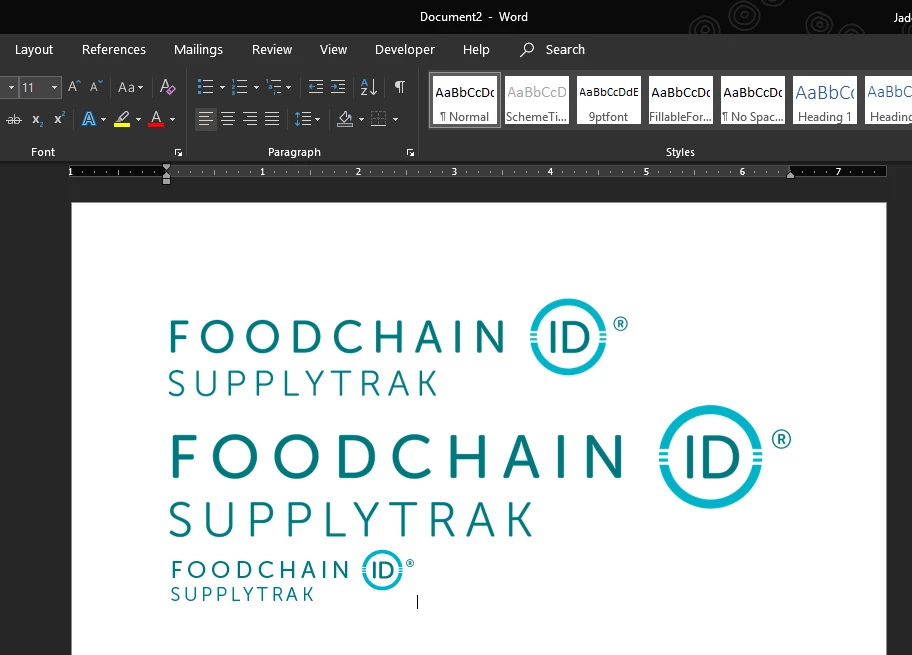Screen dimensions: 912x655
Task: Click the font size box showing 11
Action: (34, 88)
